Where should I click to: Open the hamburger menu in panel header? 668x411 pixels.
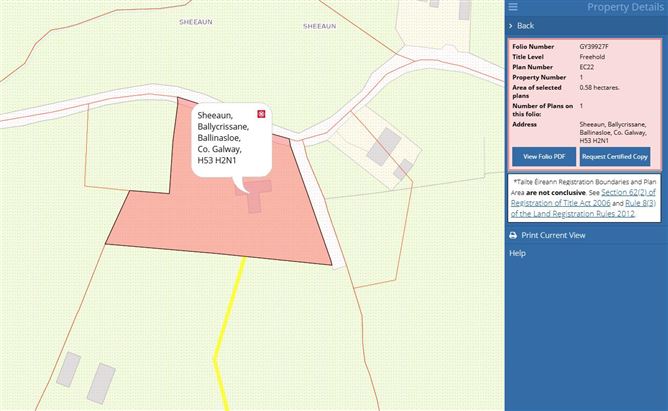[513, 7]
